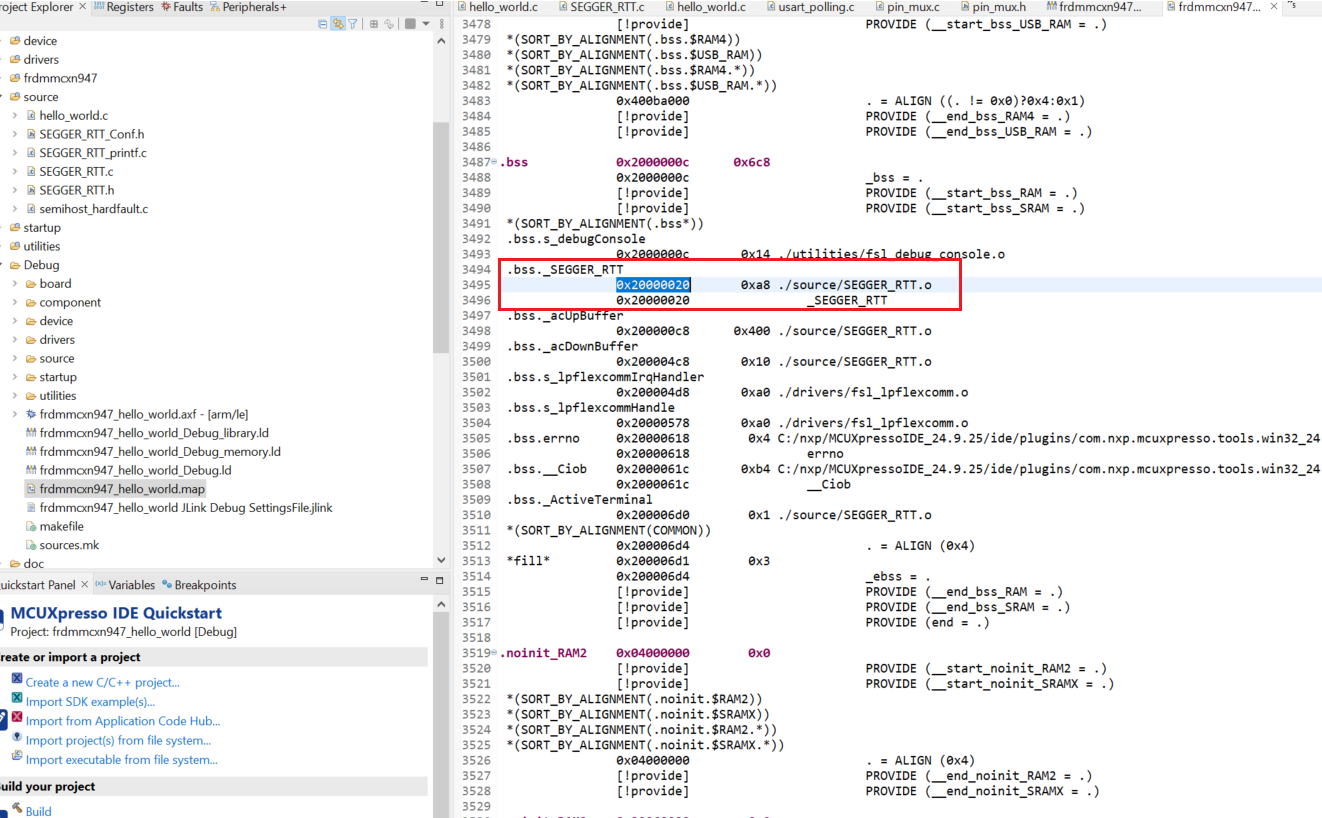Click Import executable from file system link
This screenshot has width=1322, height=818.
tap(122, 760)
